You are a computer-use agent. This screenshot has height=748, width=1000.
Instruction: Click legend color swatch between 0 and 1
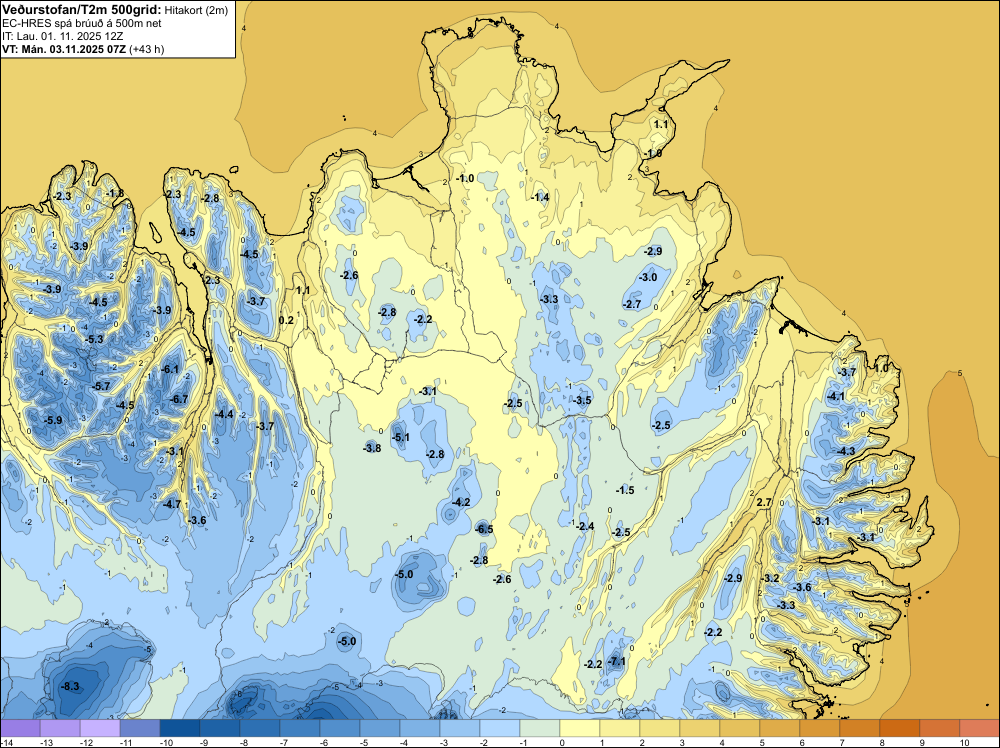580,728
